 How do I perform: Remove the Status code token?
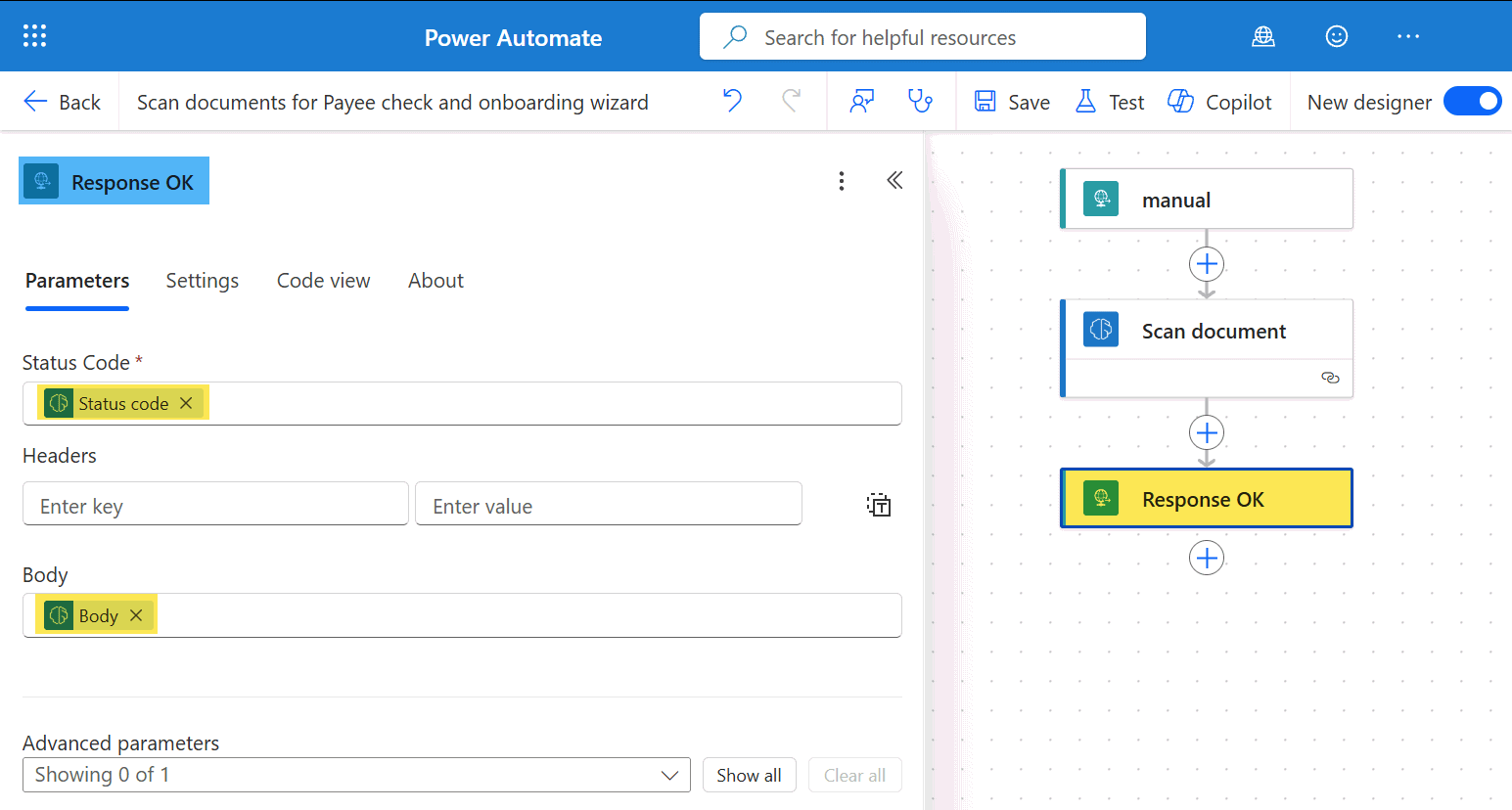(x=186, y=403)
